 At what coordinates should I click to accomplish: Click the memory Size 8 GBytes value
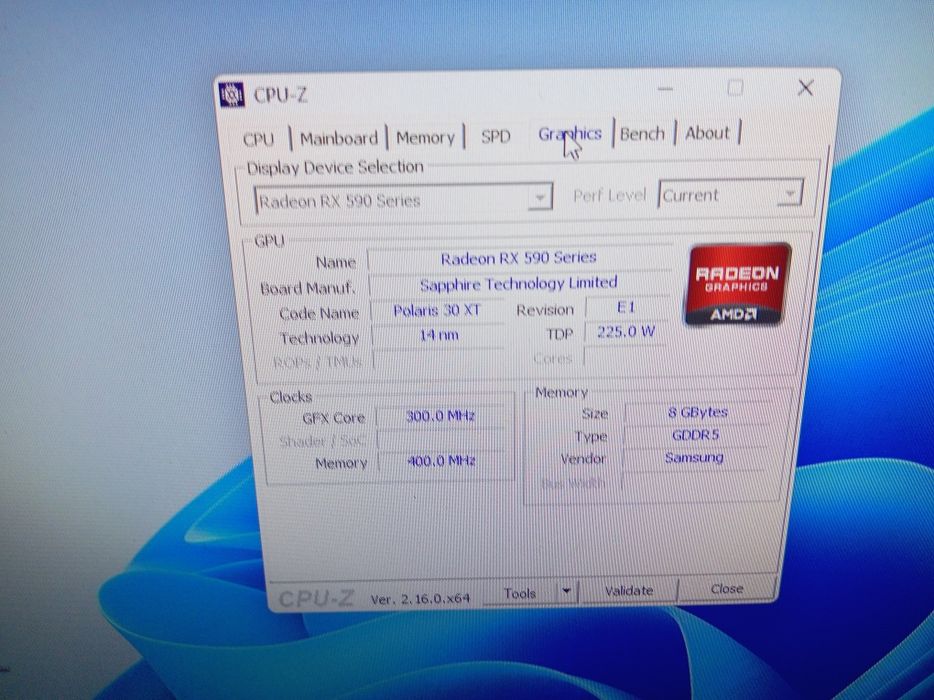pyautogui.click(x=697, y=412)
